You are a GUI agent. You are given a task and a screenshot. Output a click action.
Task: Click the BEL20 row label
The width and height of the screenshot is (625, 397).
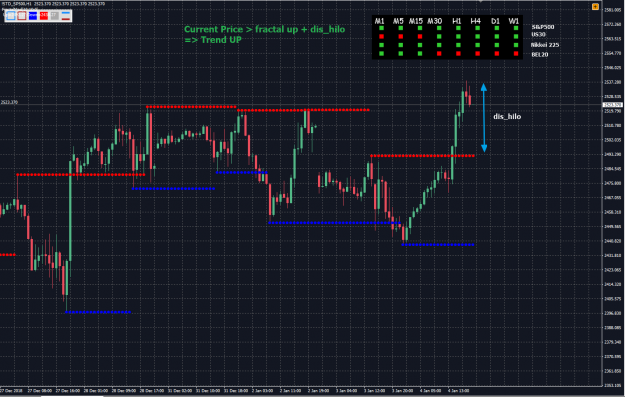pyautogui.click(x=540, y=54)
